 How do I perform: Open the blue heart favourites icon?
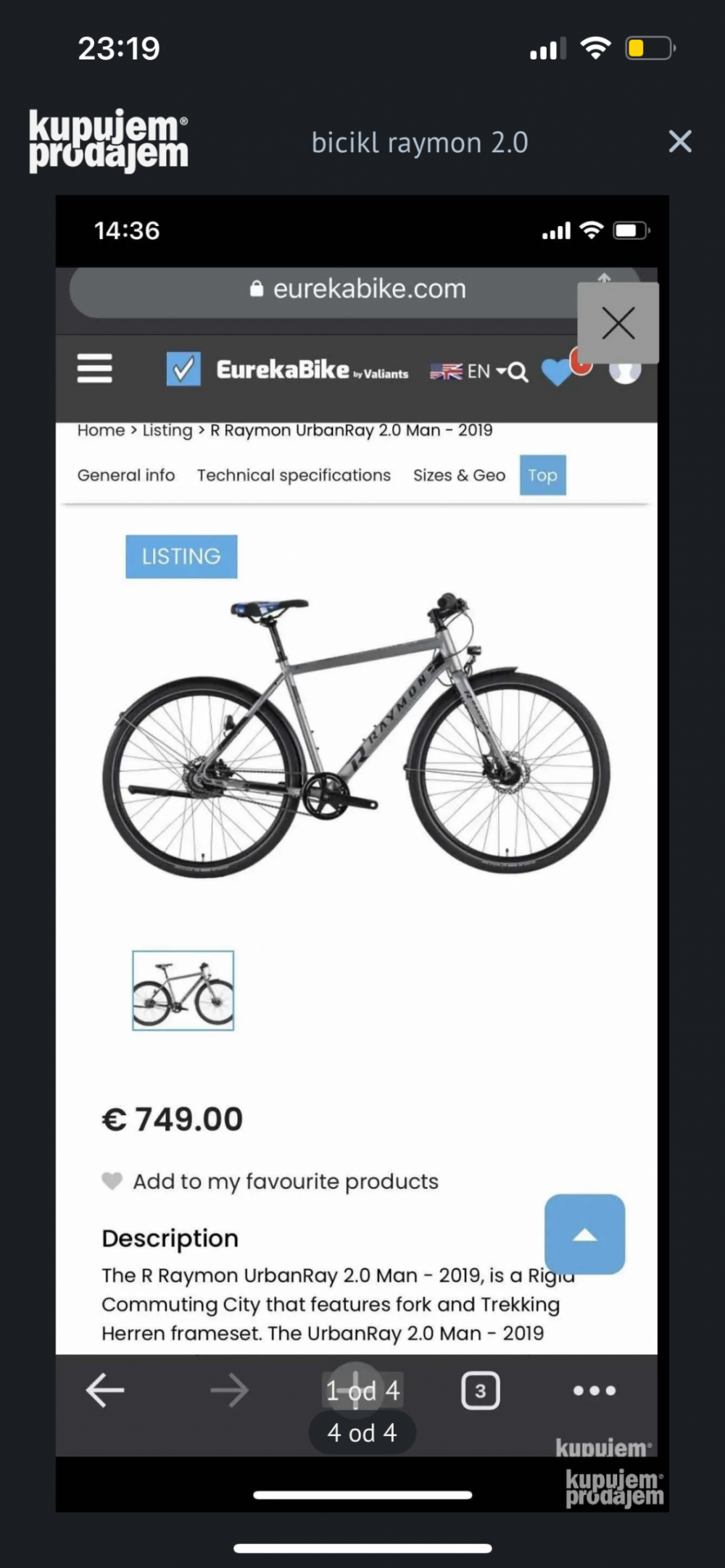click(557, 372)
